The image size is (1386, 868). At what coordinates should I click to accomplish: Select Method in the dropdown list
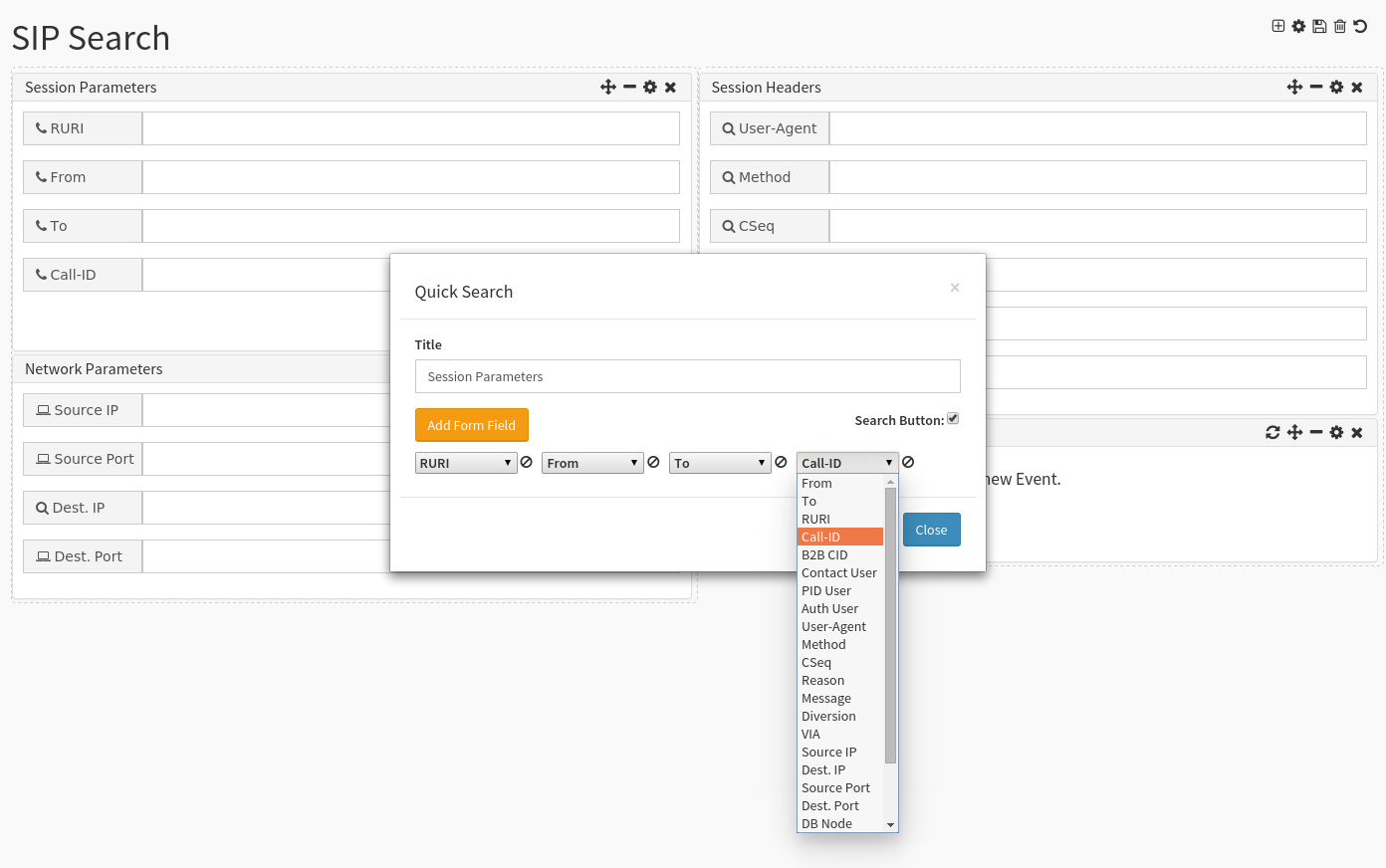[x=840, y=644]
